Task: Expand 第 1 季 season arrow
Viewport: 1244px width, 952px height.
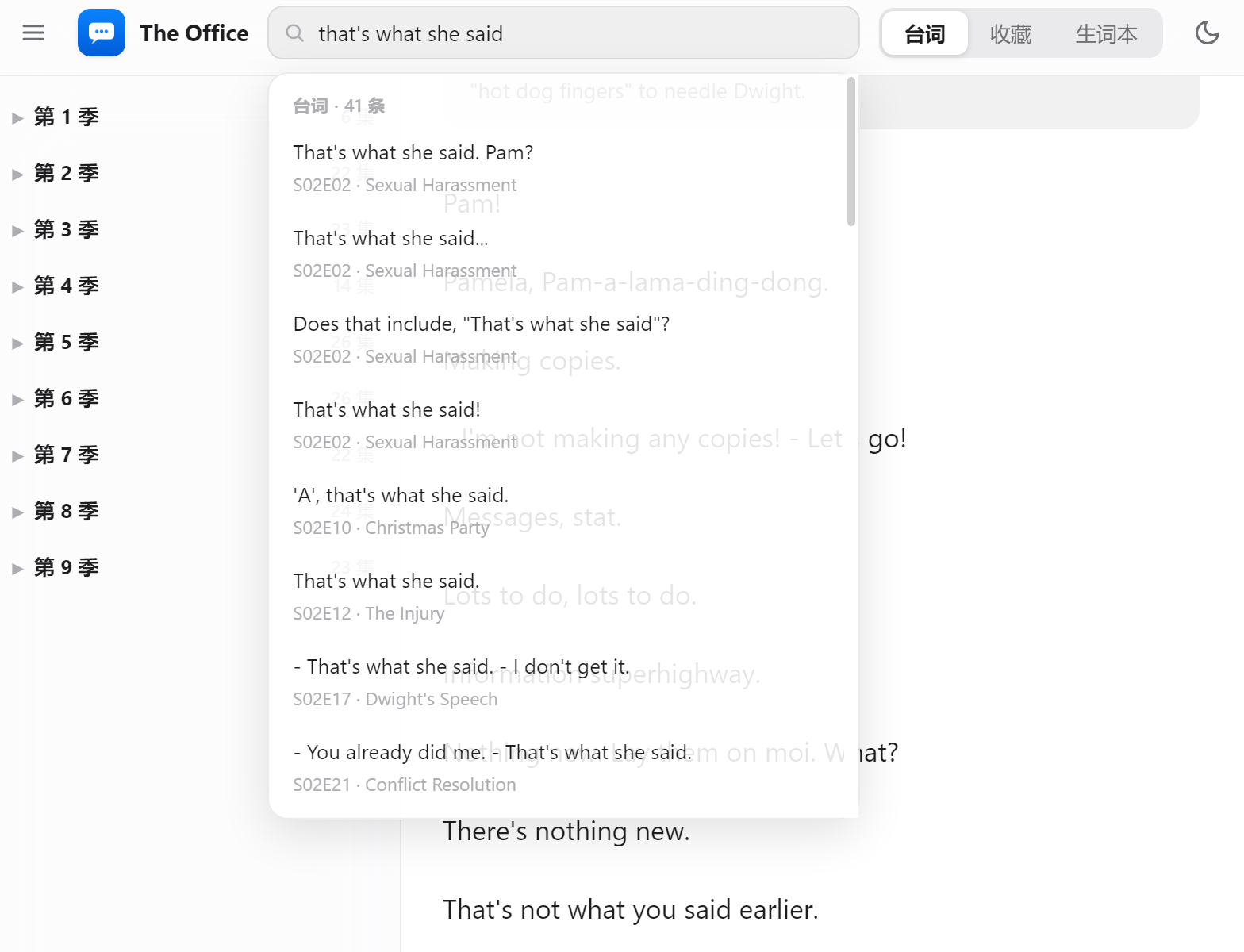Action: point(17,118)
